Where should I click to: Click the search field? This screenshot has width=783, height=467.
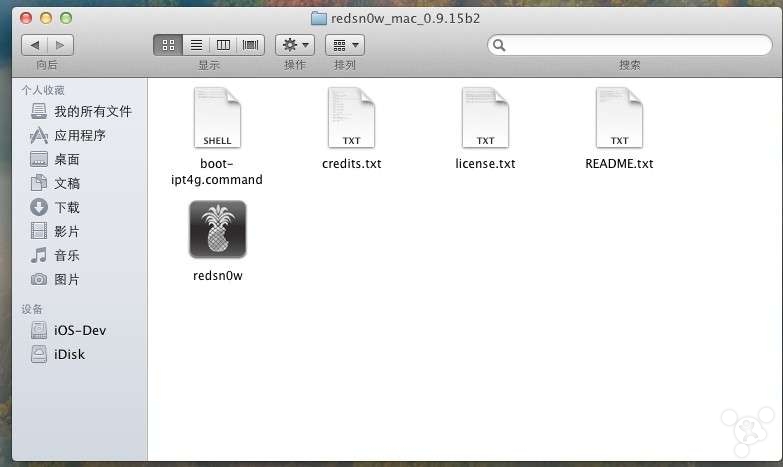pos(630,45)
